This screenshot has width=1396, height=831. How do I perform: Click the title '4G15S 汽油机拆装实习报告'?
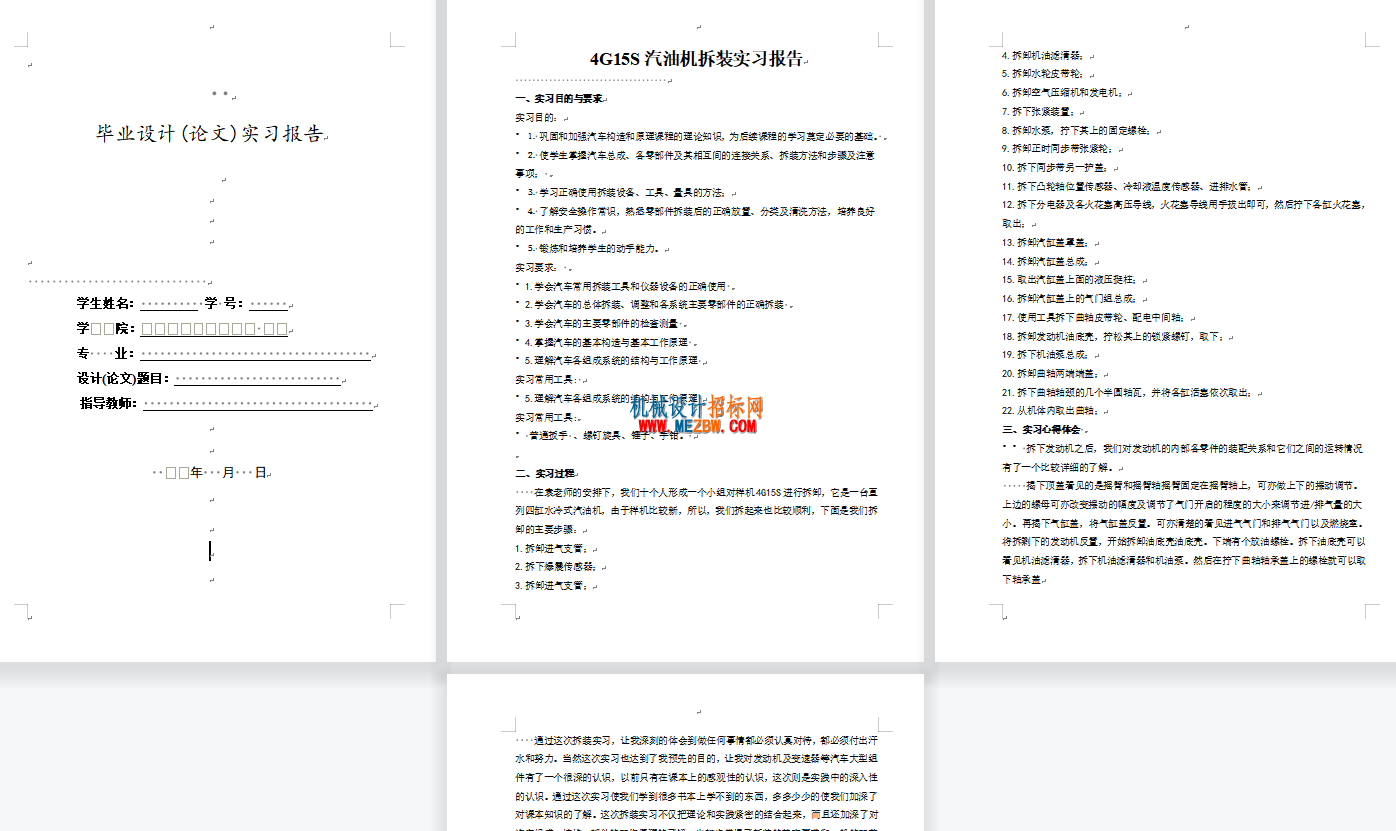pyautogui.click(x=696, y=59)
